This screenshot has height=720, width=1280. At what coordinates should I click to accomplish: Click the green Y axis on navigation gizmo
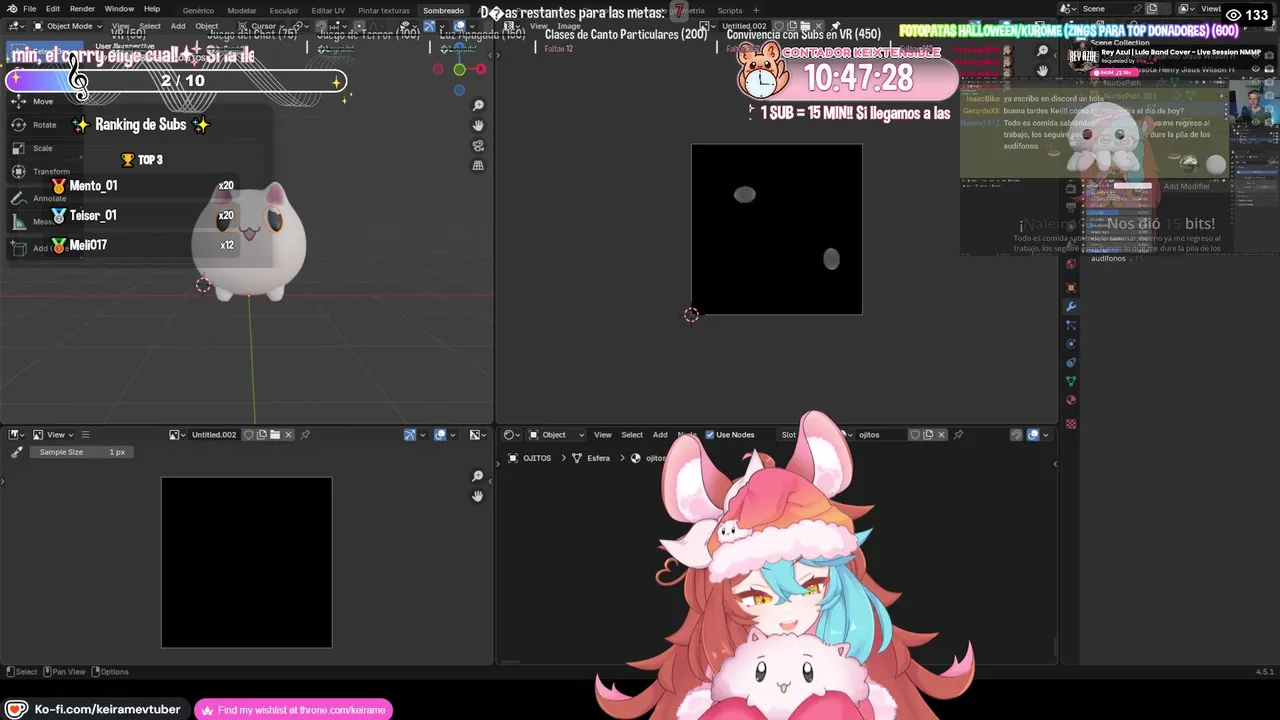[x=459, y=69]
